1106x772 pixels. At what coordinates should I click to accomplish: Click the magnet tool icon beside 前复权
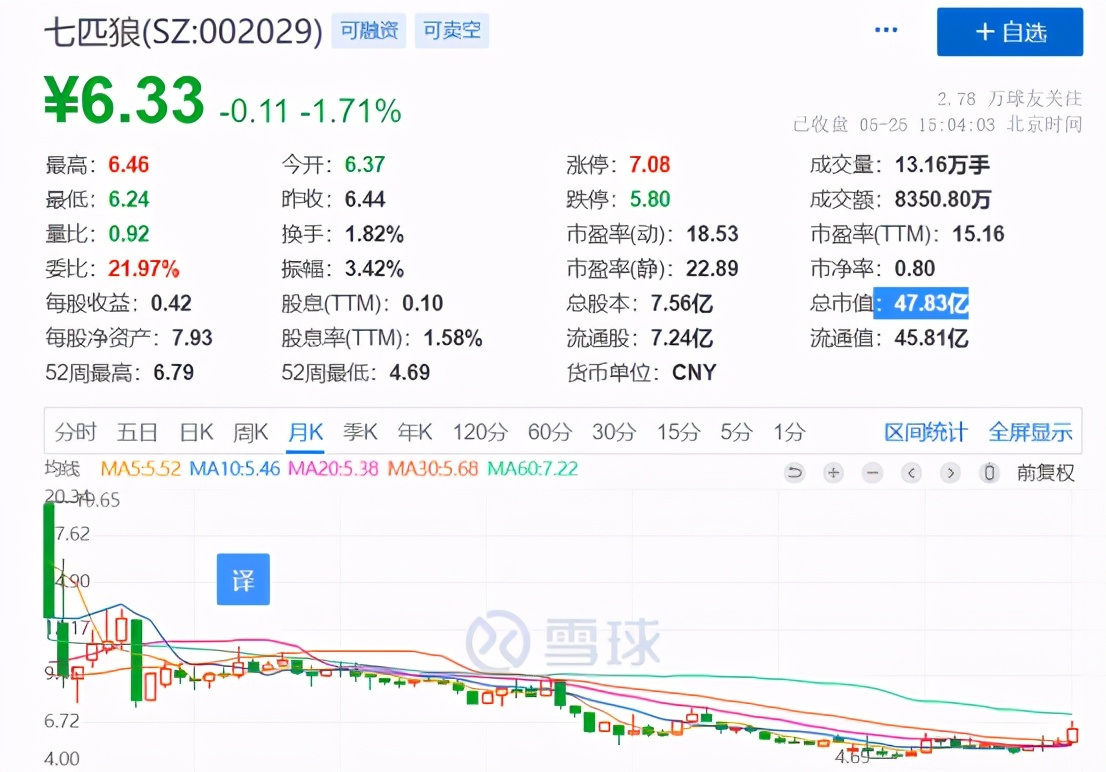(990, 472)
